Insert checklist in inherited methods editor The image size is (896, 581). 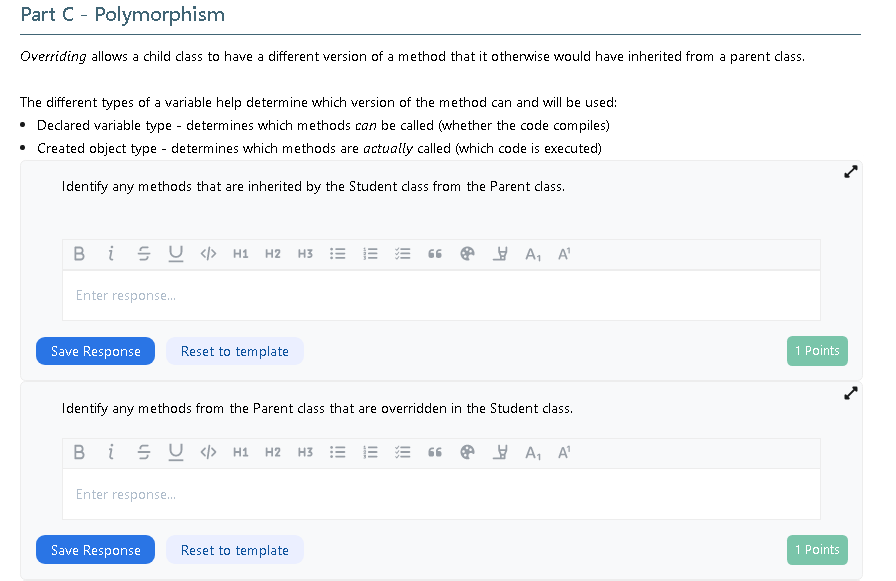(x=402, y=254)
